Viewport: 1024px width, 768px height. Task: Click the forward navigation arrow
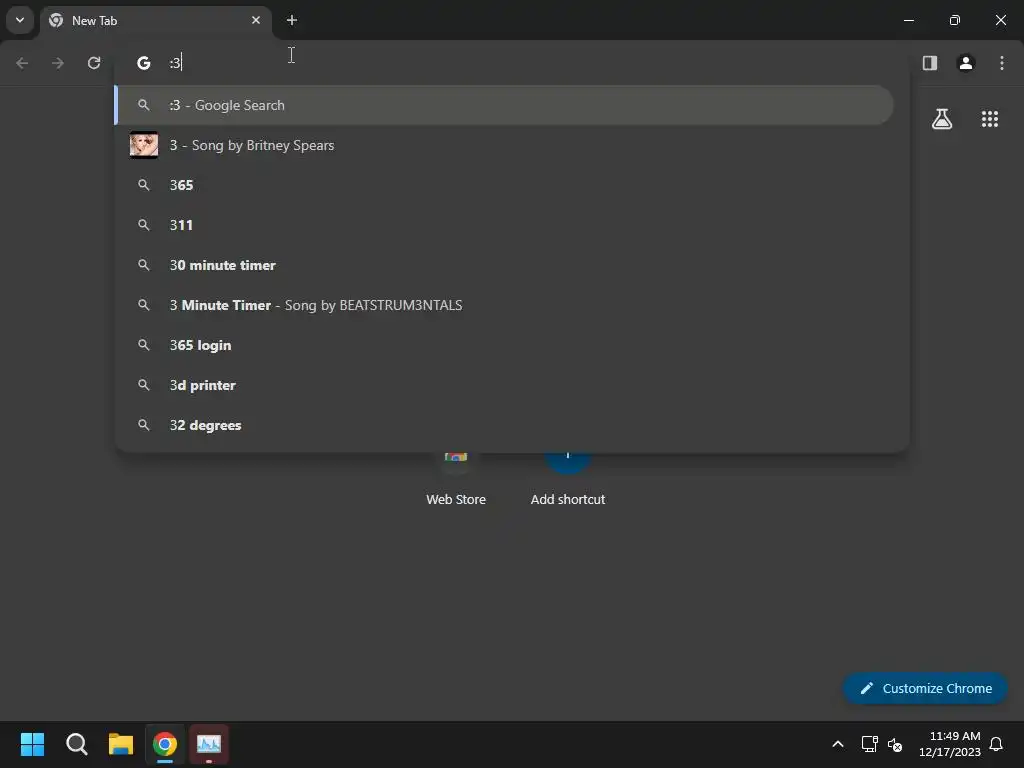point(58,63)
